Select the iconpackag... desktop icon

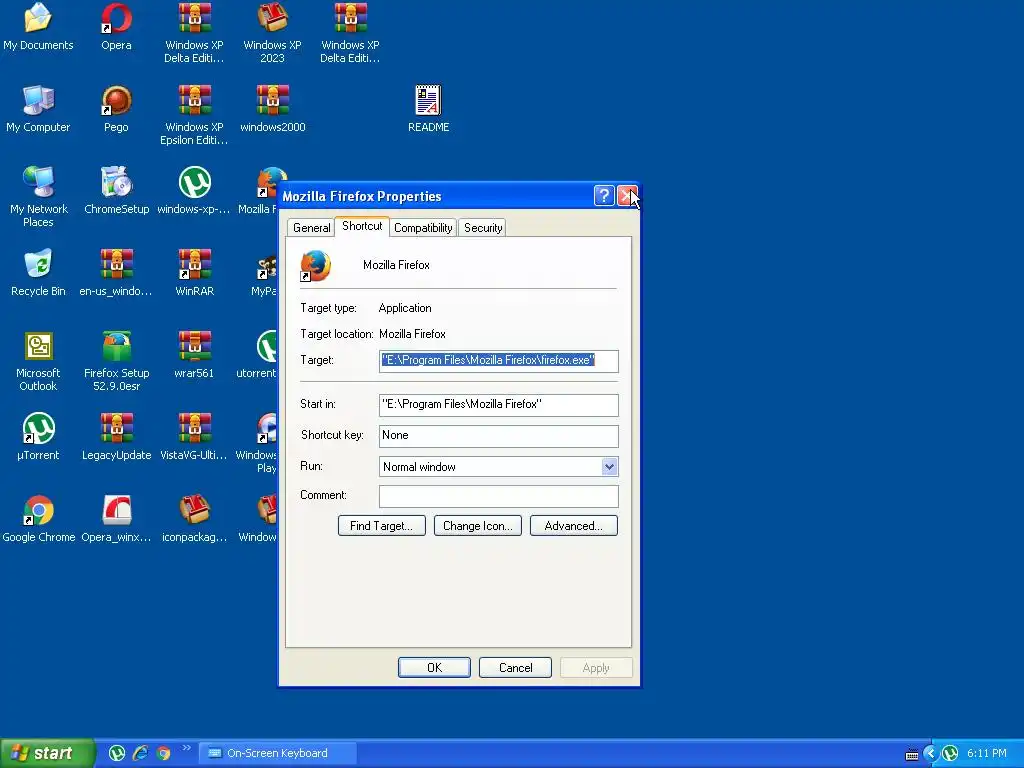[x=194, y=519]
